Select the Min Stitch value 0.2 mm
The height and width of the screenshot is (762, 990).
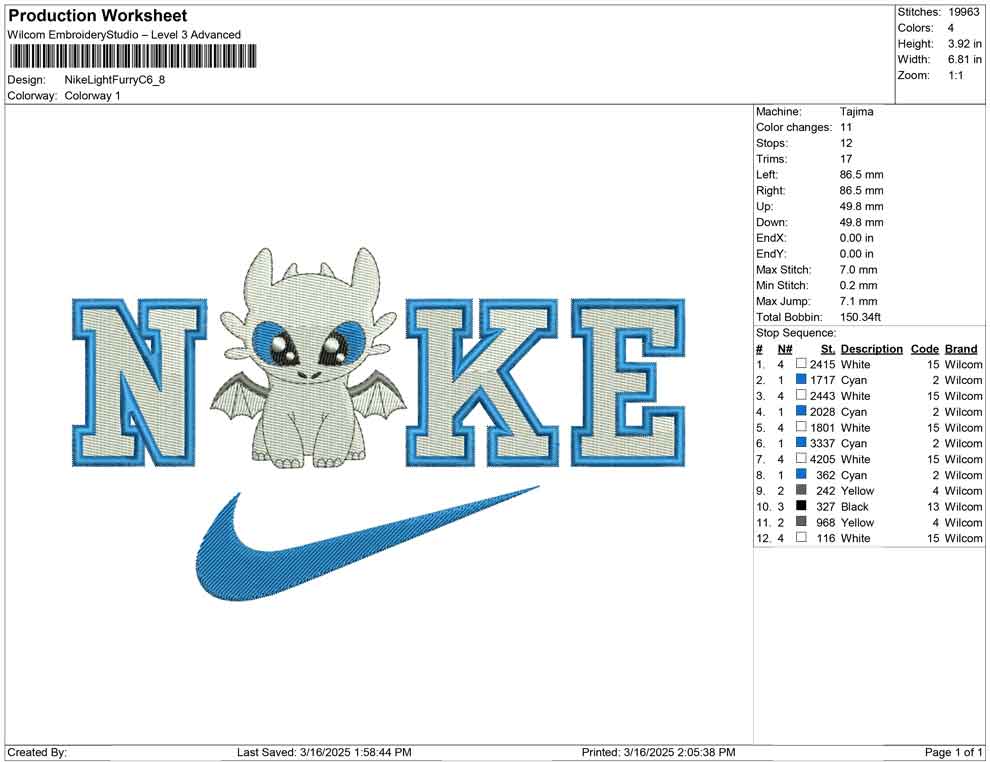(859, 285)
